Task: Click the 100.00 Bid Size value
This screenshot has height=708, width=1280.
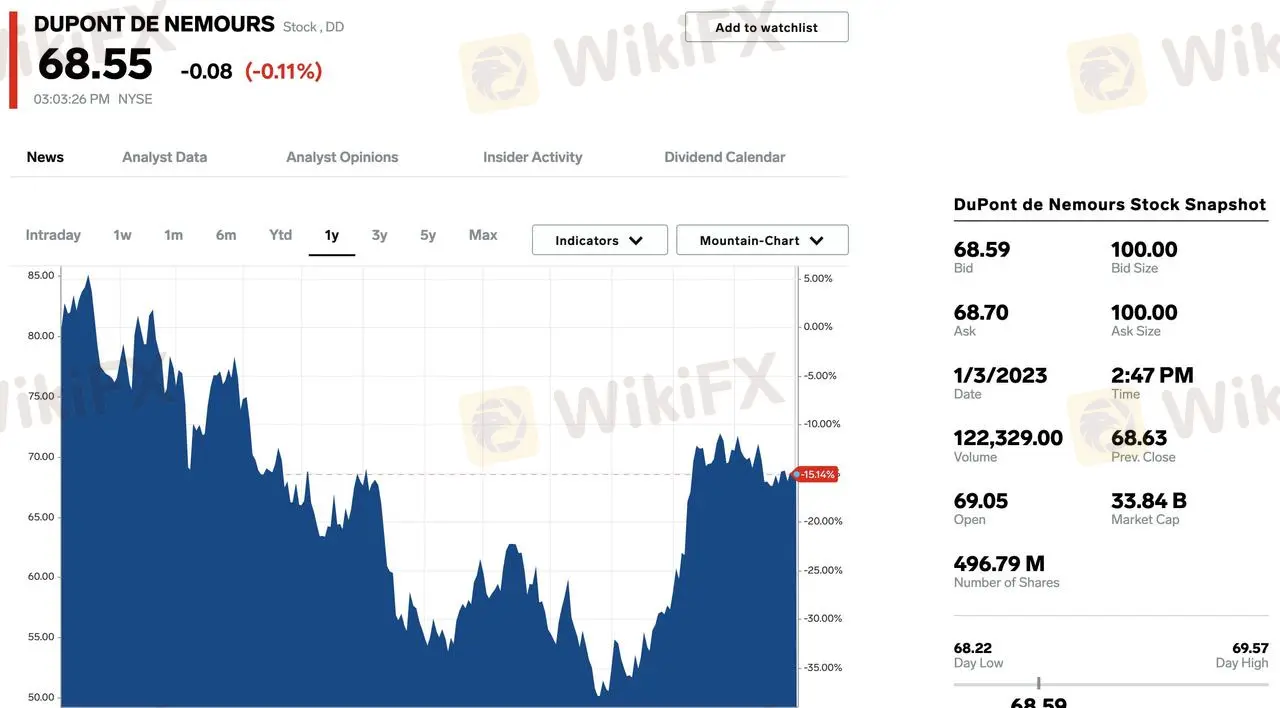Action: click(1144, 249)
